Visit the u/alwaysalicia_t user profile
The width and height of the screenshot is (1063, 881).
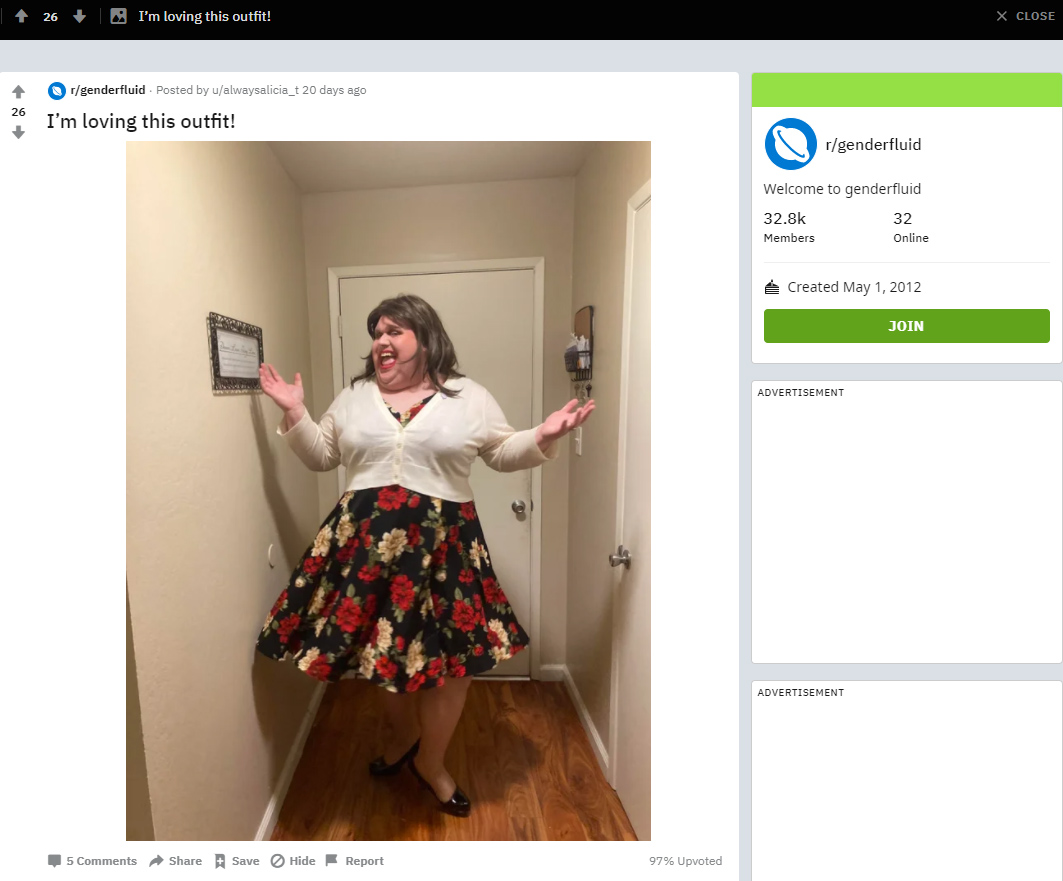click(255, 90)
